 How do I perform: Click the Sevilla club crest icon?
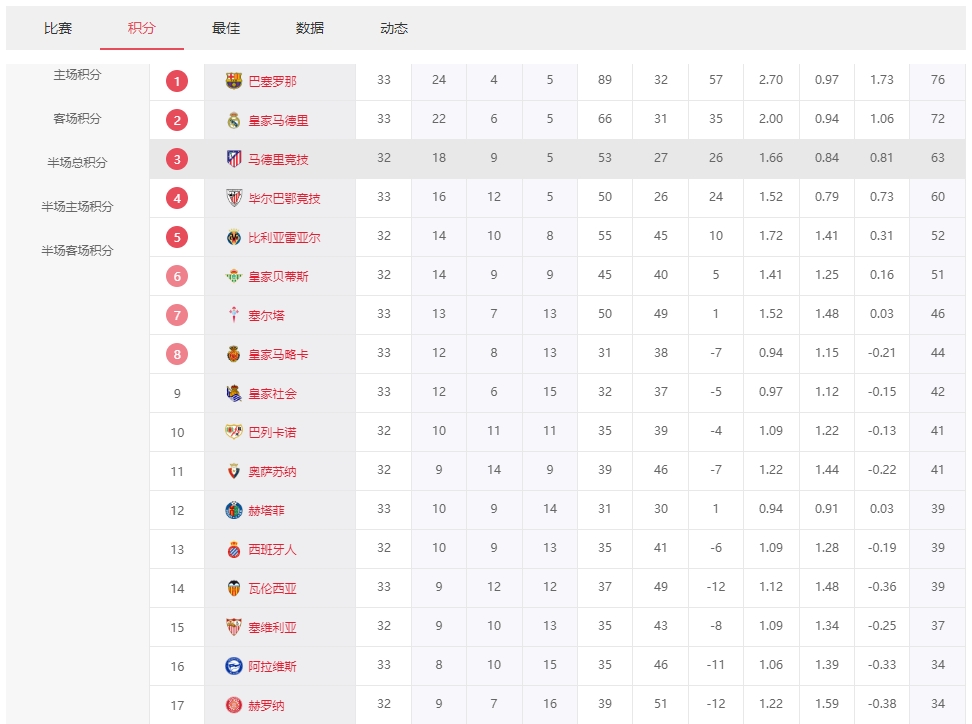coord(234,627)
